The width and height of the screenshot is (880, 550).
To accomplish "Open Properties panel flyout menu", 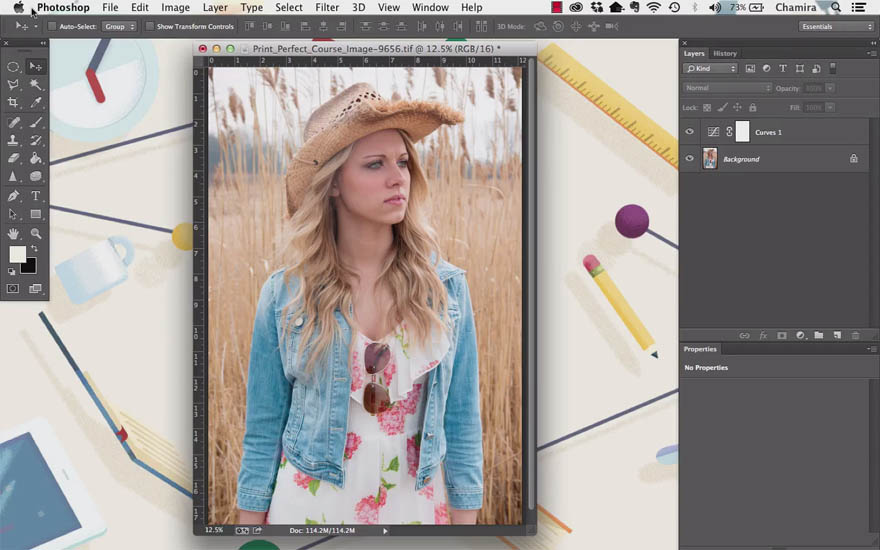I will point(871,349).
